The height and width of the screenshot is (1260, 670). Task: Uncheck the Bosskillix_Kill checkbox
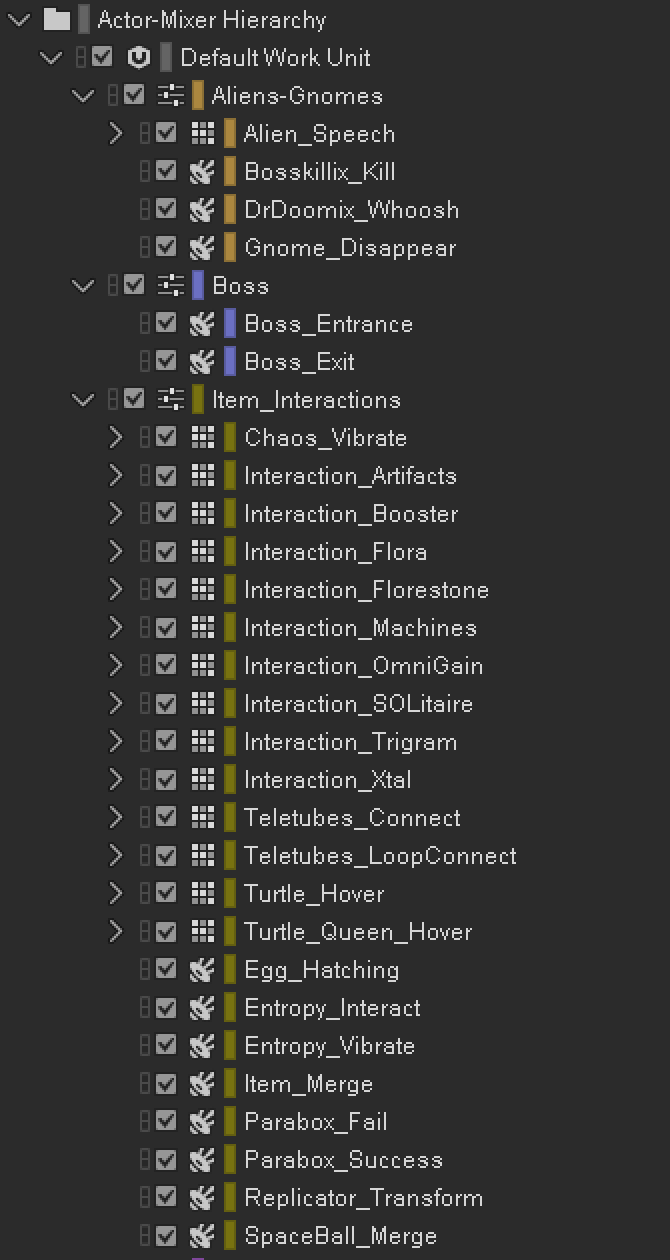(x=166, y=172)
